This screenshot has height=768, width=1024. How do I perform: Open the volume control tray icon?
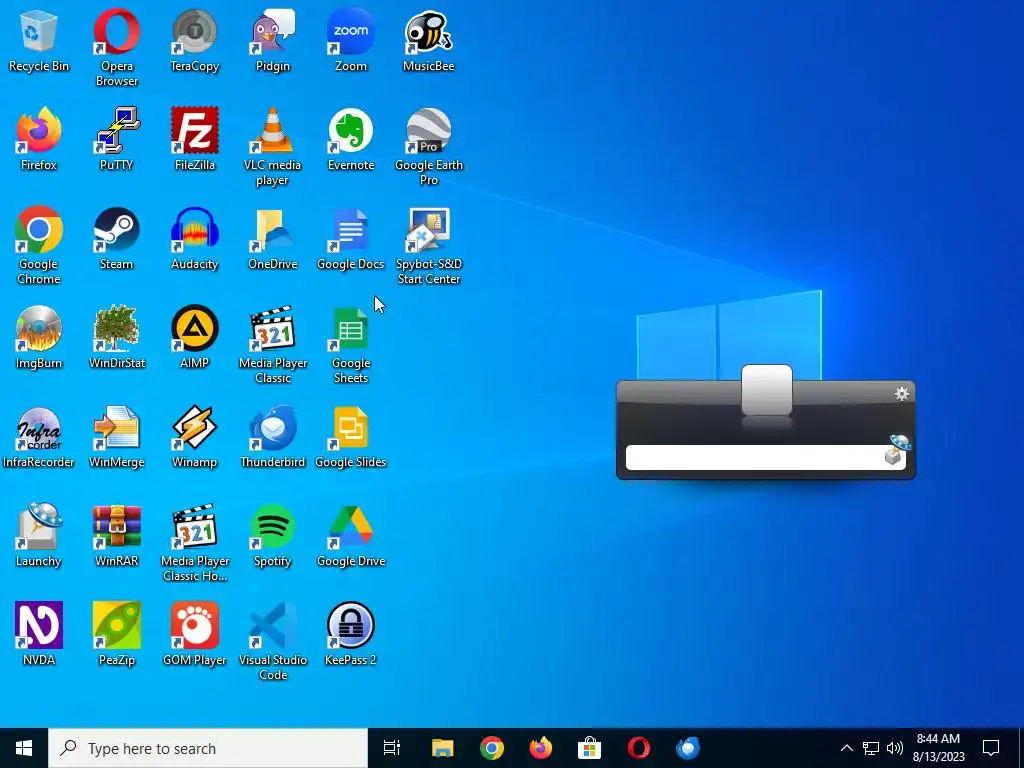click(x=895, y=748)
